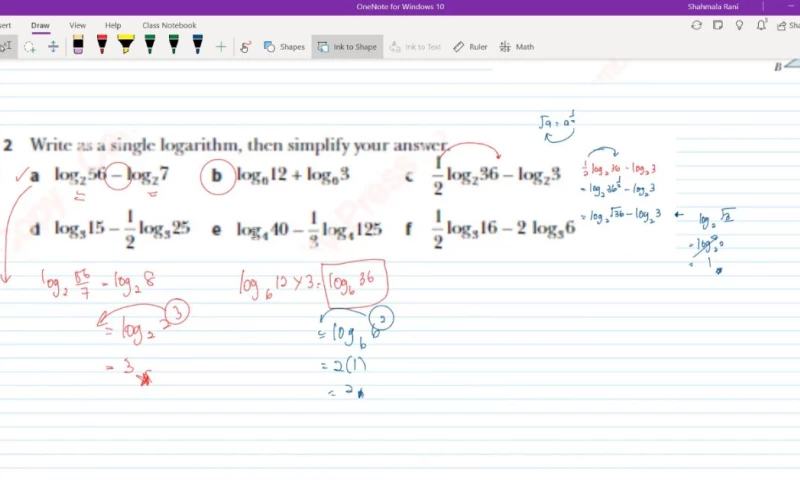Image resolution: width=800 pixels, height=480 pixels.
Task: Click problem b 'log₆12 + log₆3'
Action: click(x=293, y=175)
